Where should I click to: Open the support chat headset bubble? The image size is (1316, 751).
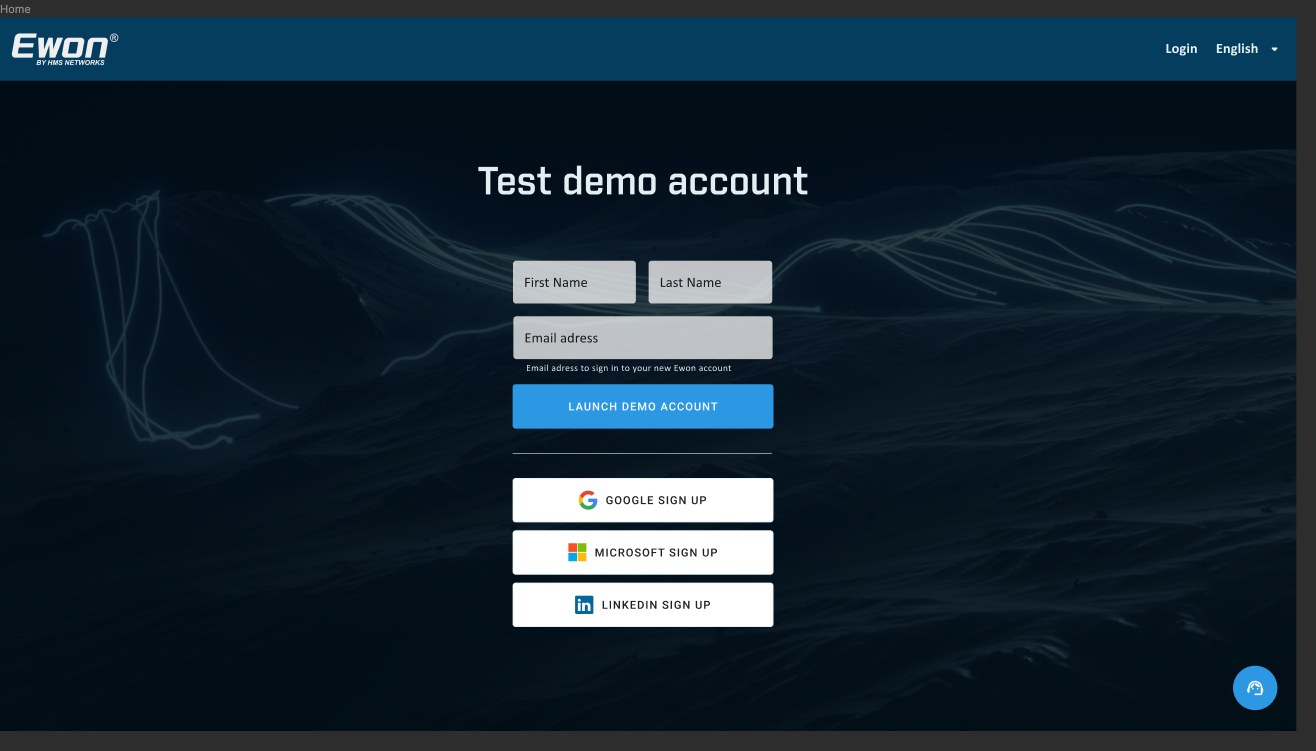(1255, 688)
